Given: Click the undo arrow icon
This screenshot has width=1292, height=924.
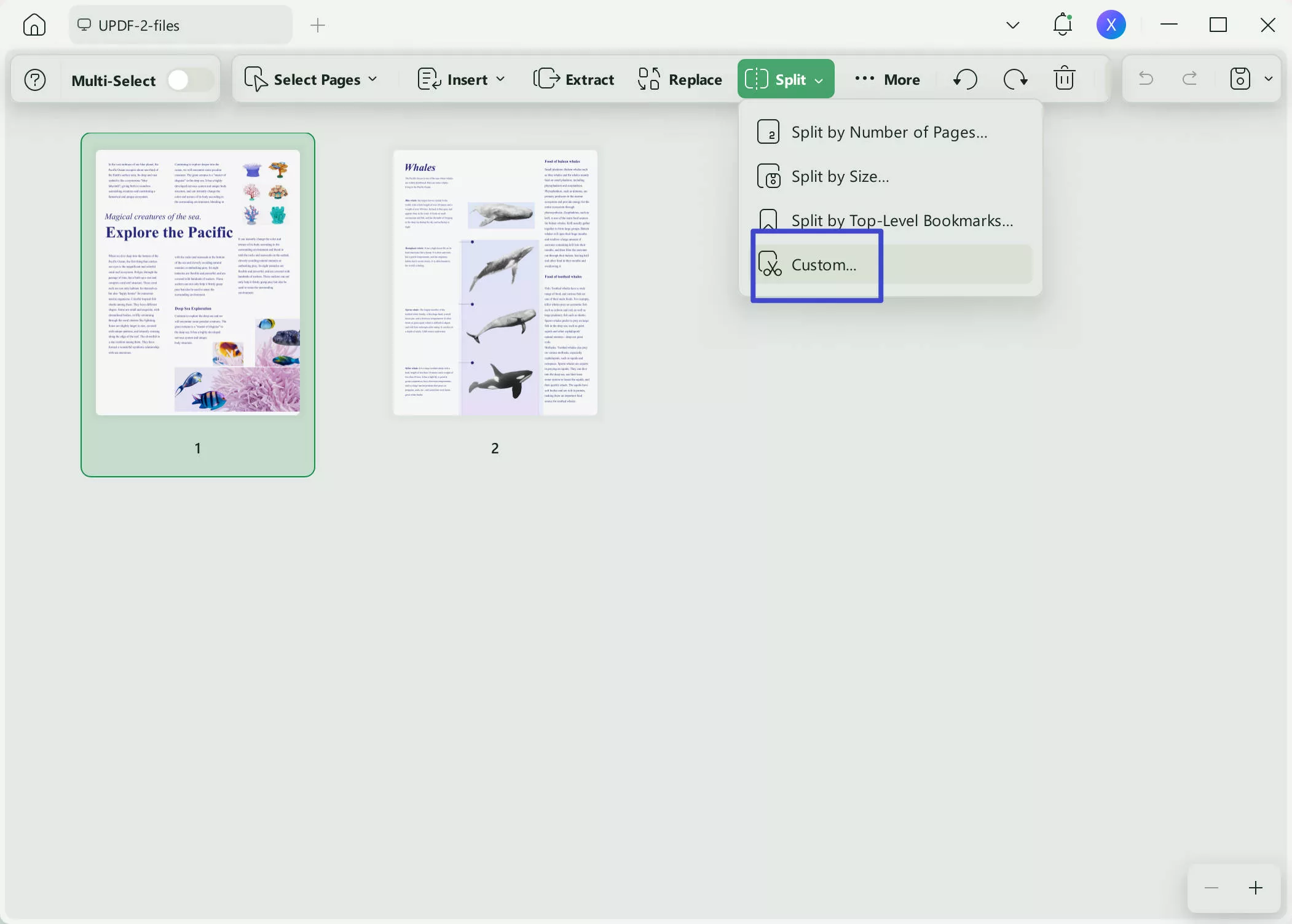Looking at the screenshot, I should pos(1146,79).
